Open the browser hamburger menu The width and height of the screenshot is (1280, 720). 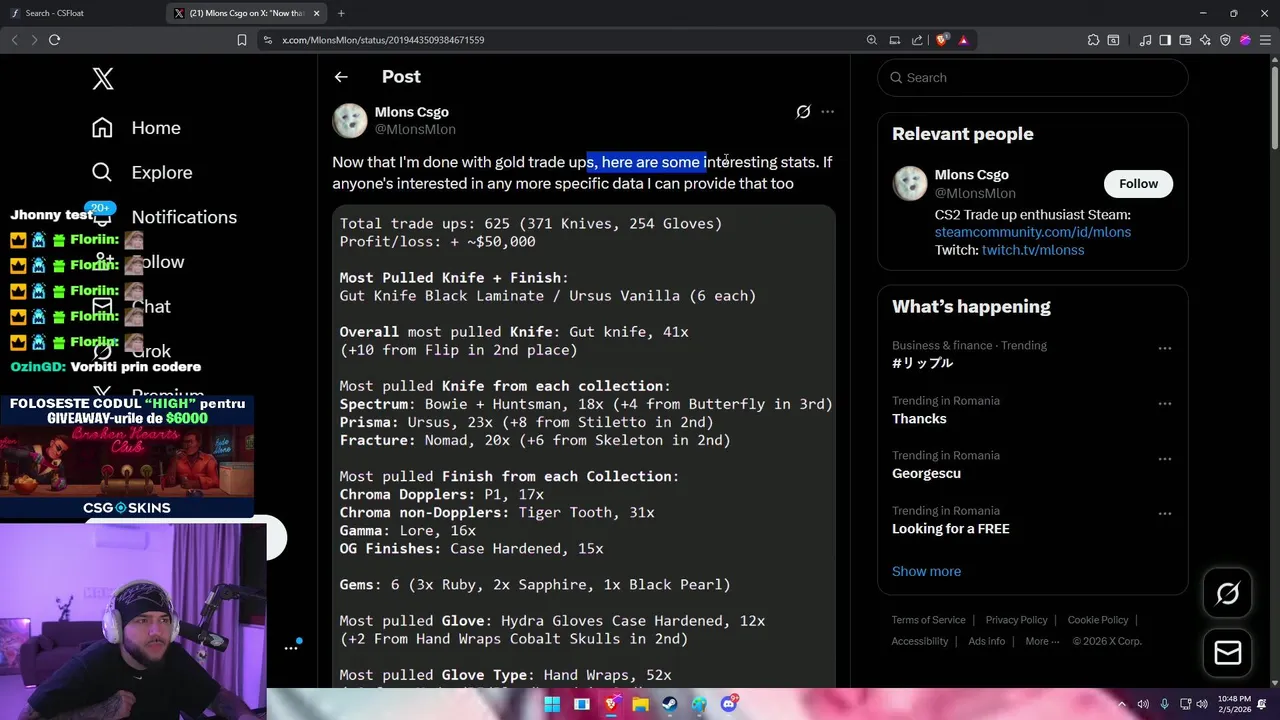pyautogui.click(x=1265, y=40)
